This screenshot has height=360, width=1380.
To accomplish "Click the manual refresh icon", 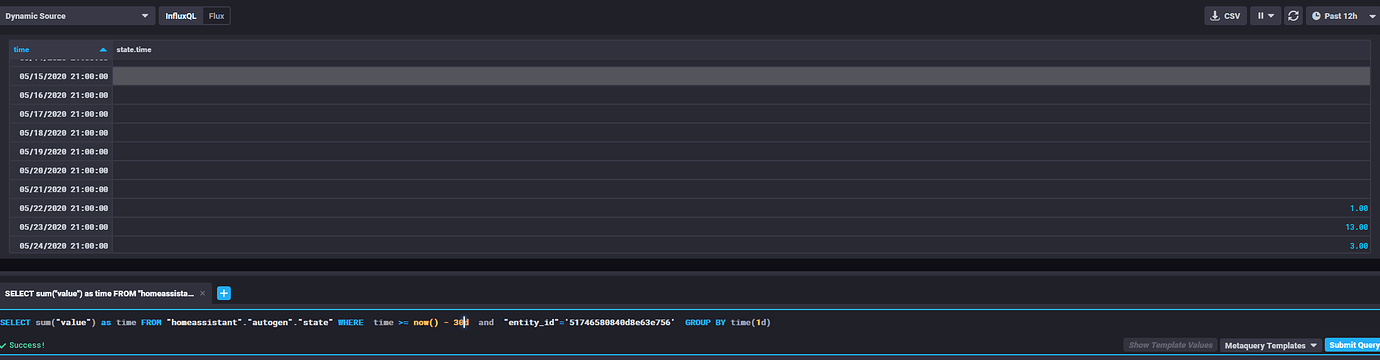I will click(1293, 16).
